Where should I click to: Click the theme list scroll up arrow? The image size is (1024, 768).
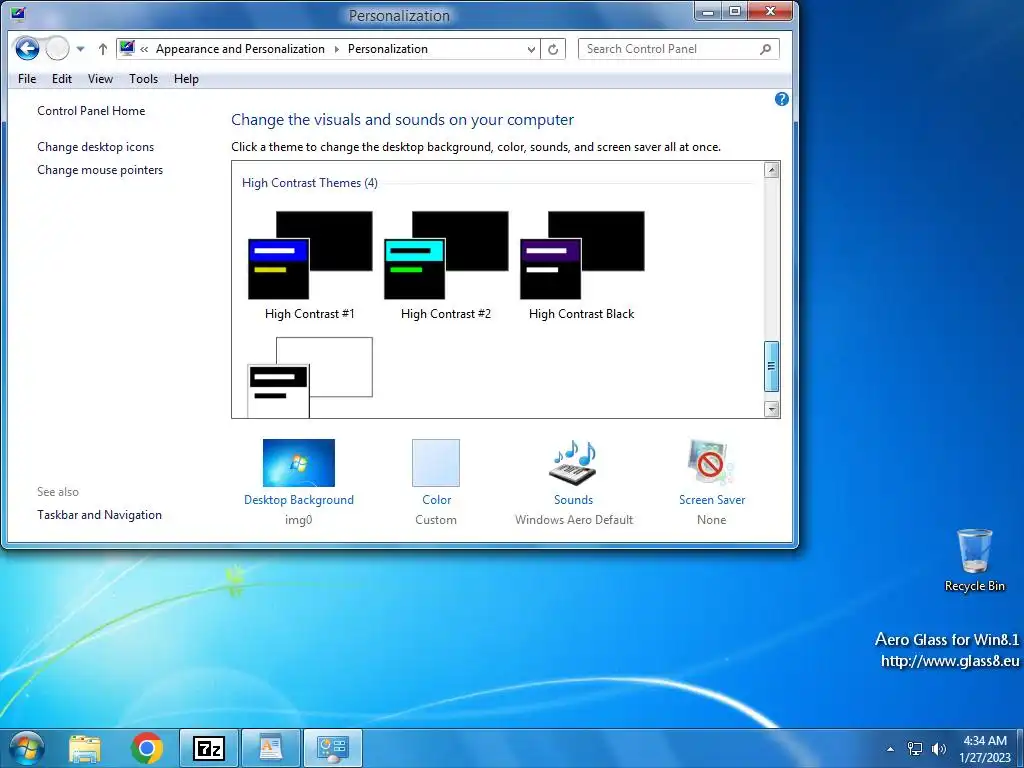(x=771, y=170)
